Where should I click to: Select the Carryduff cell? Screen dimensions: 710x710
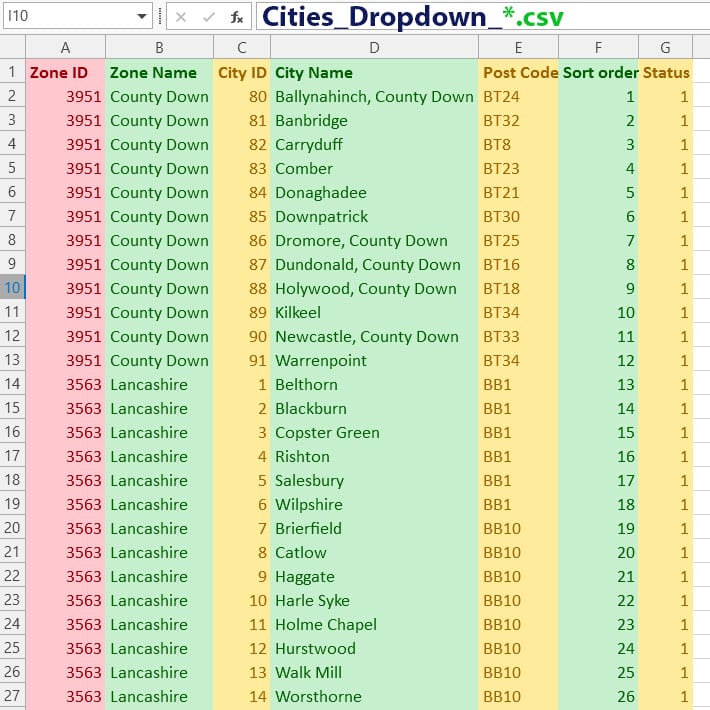[x=374, y=144]
